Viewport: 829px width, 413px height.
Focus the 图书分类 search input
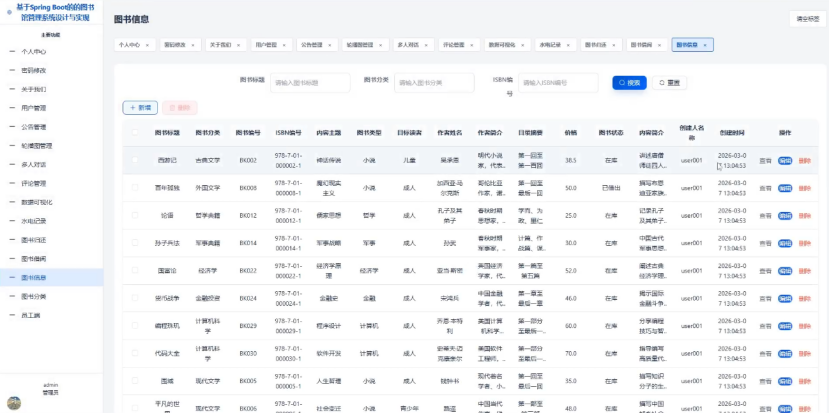click(x=434, y=82)
